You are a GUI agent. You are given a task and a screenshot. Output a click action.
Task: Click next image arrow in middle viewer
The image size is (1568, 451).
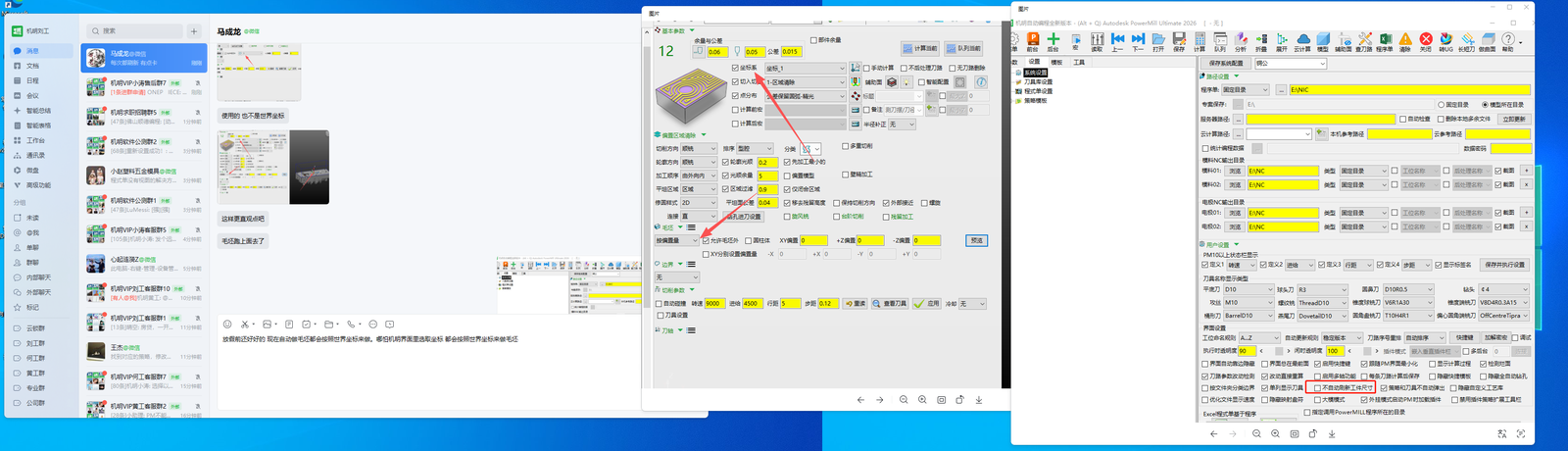[x=879, y=400]
